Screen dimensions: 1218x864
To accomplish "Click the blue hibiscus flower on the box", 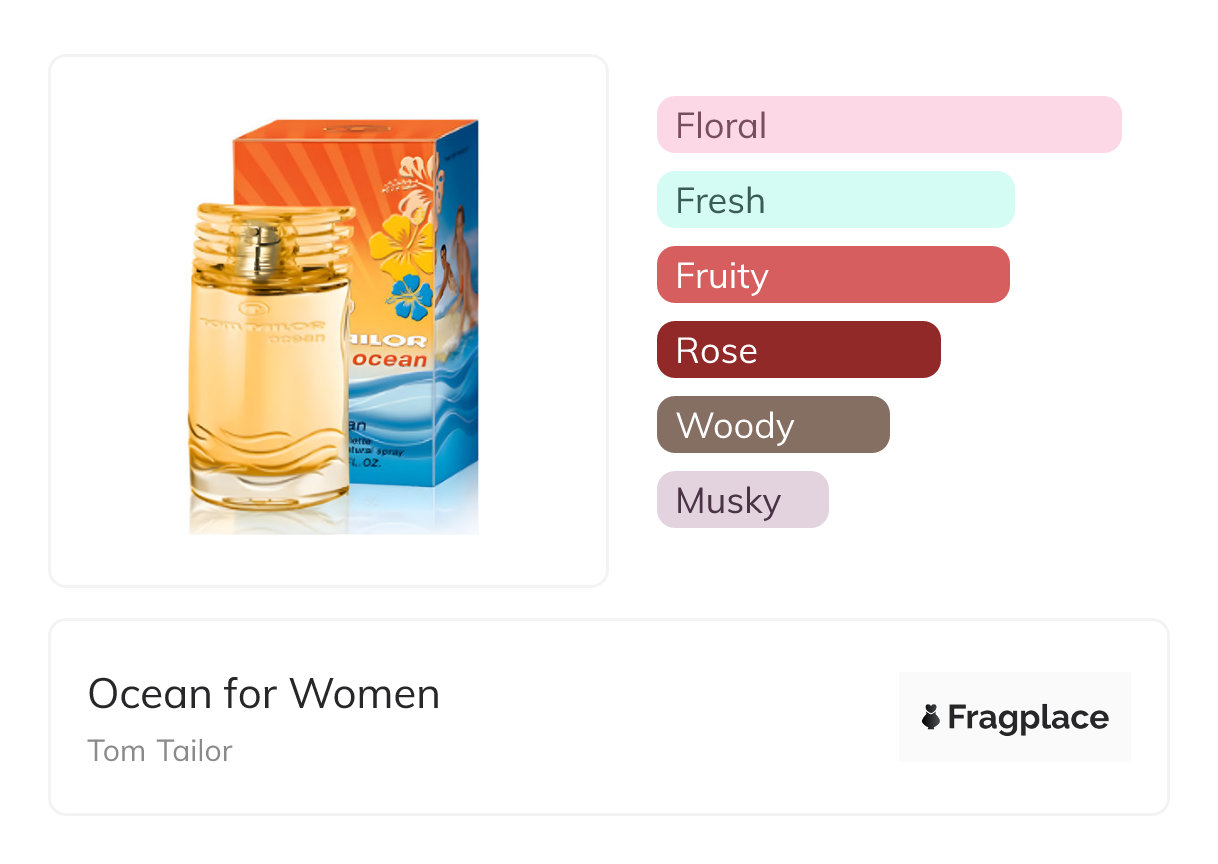I will click(x=410, y=296).
